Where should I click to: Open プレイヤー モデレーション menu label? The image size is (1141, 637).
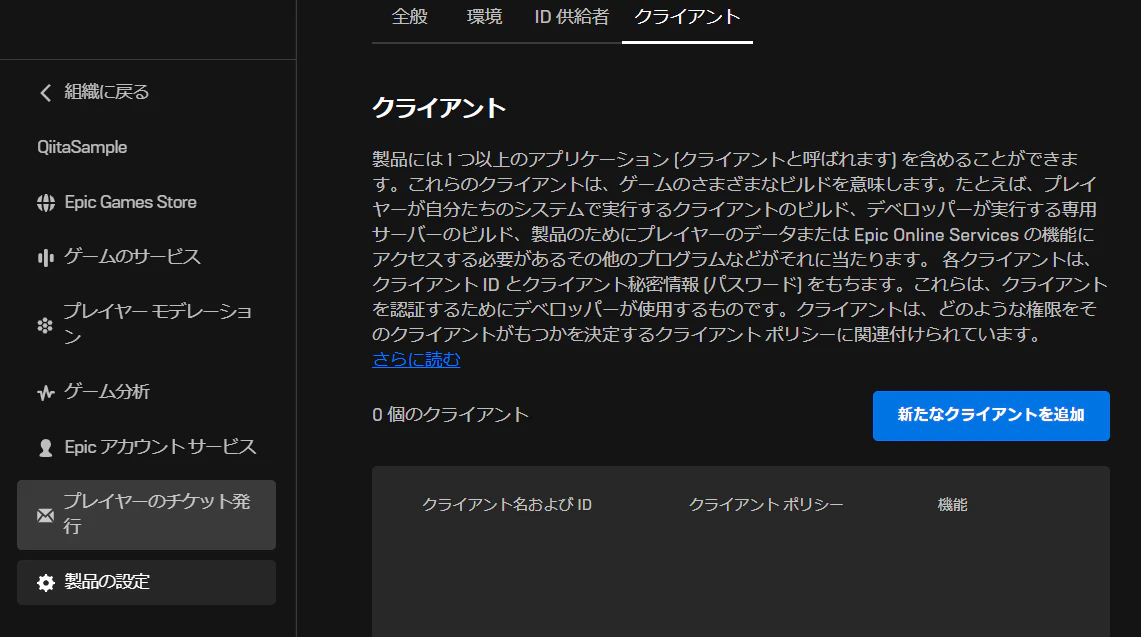click(158, 324)
